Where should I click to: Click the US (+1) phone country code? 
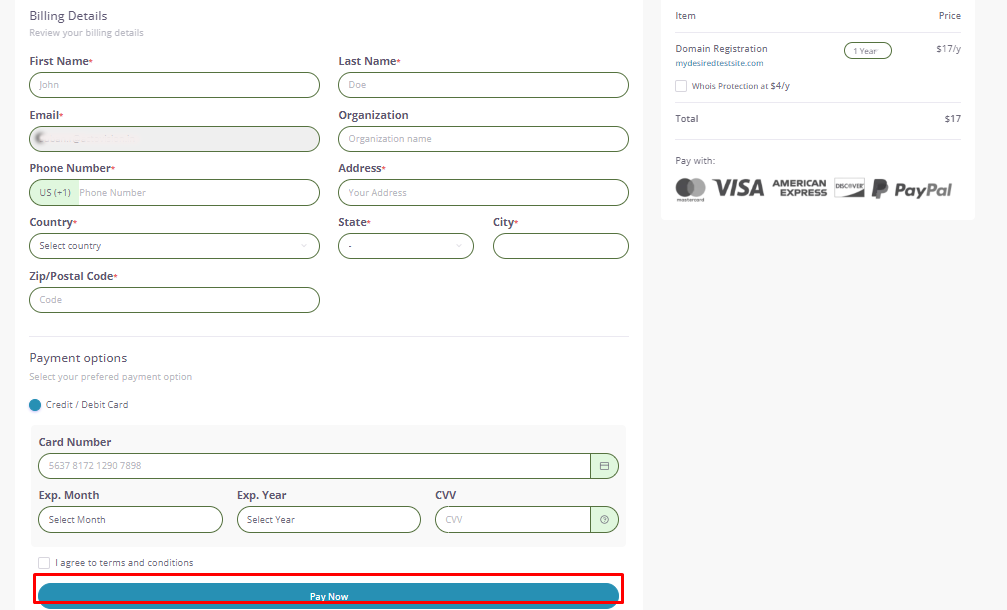(55, 193)
